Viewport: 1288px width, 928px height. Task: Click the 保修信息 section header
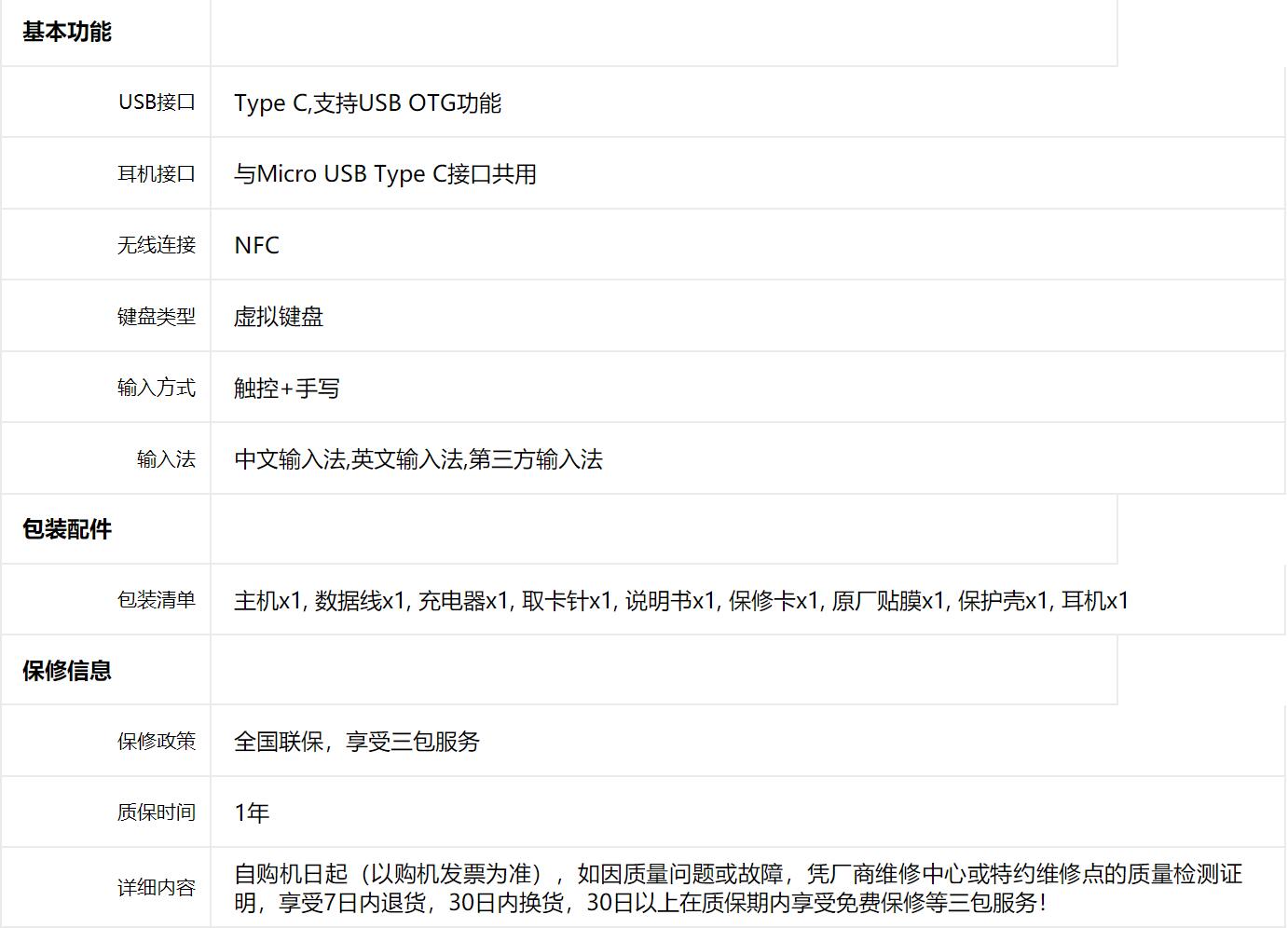(x=64, y=670)
